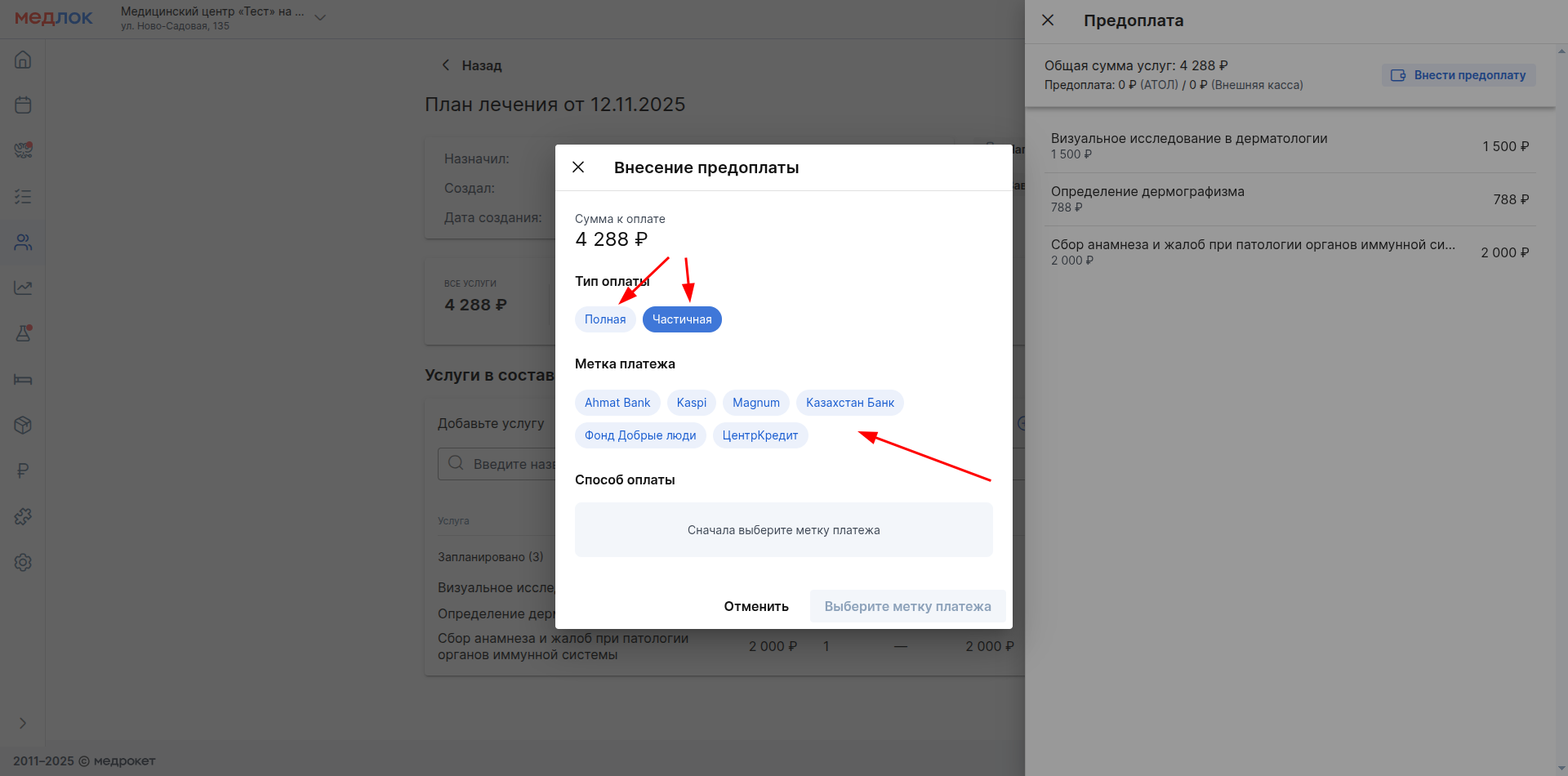The width and height of the screenshot is (1568, 776).
Task: Open the patients (people) sidebar icon
Action: click(23, 242)
